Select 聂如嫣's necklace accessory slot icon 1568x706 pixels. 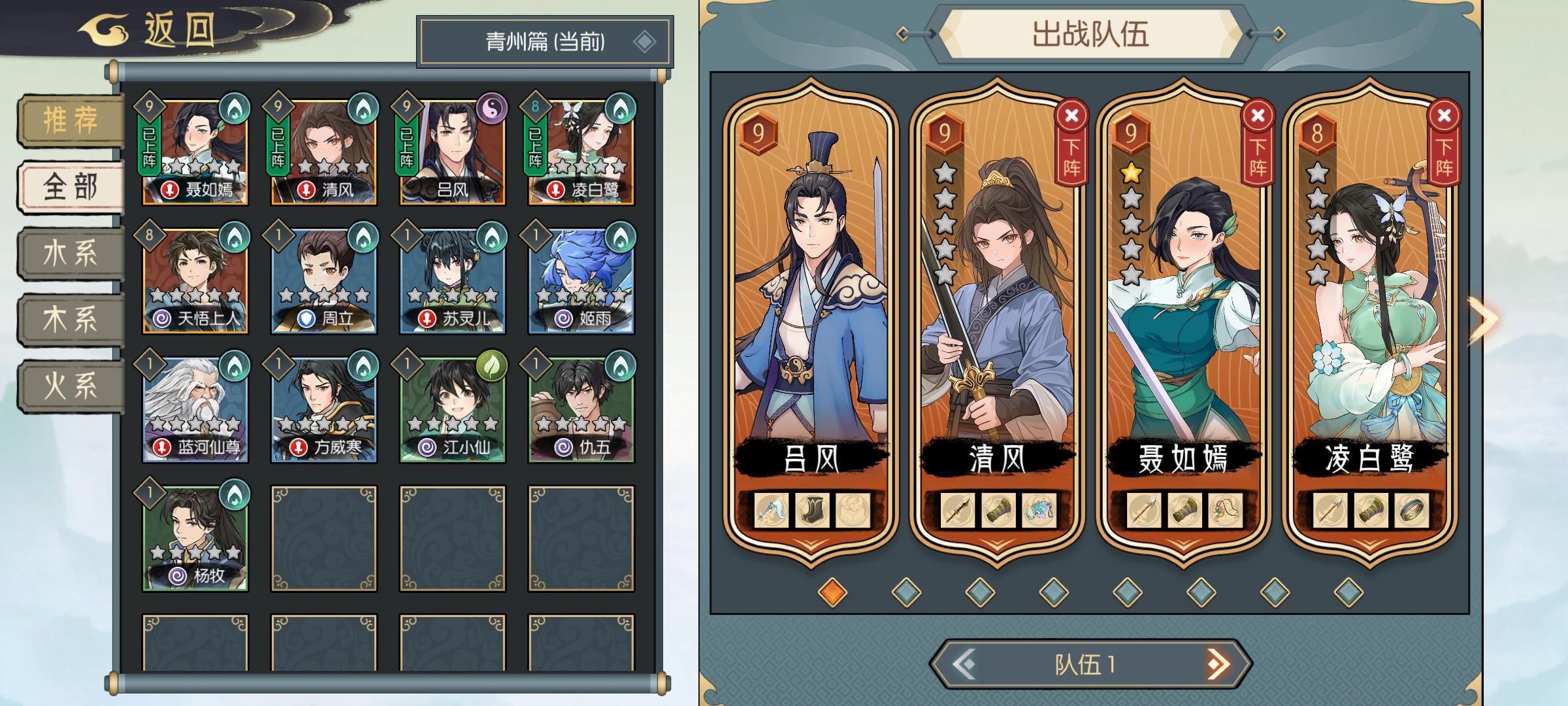click(x=1226, y=509)
